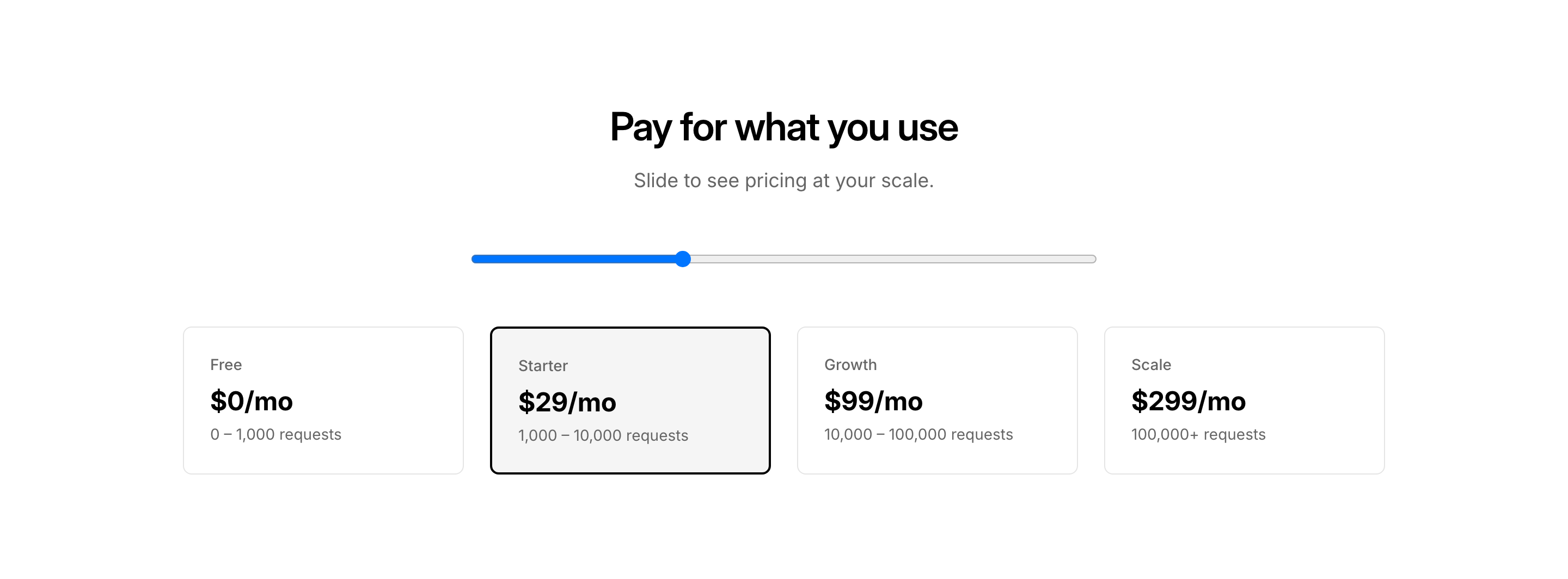Click the "Slide to see pricing" subtitle

(x=783, y=181)
